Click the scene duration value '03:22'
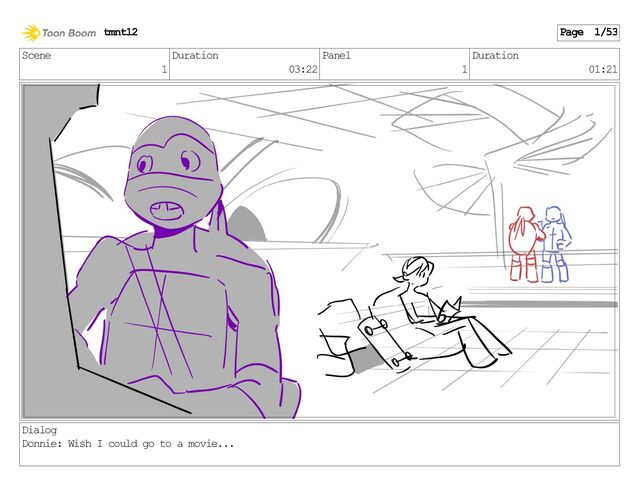The height and width of the screenshot is (495, 640). click(x=303, y=69)
